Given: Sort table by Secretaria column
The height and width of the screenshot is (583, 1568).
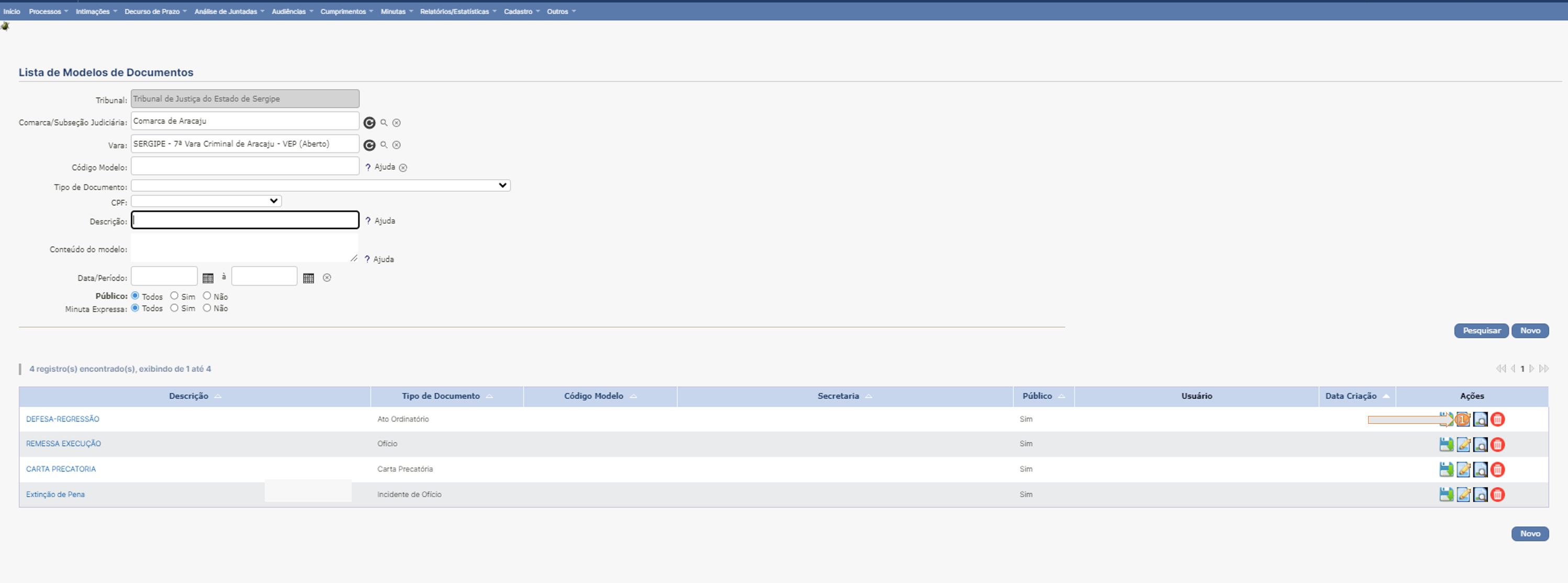Looking at the screenshot, I should click(x=845, y=396).
